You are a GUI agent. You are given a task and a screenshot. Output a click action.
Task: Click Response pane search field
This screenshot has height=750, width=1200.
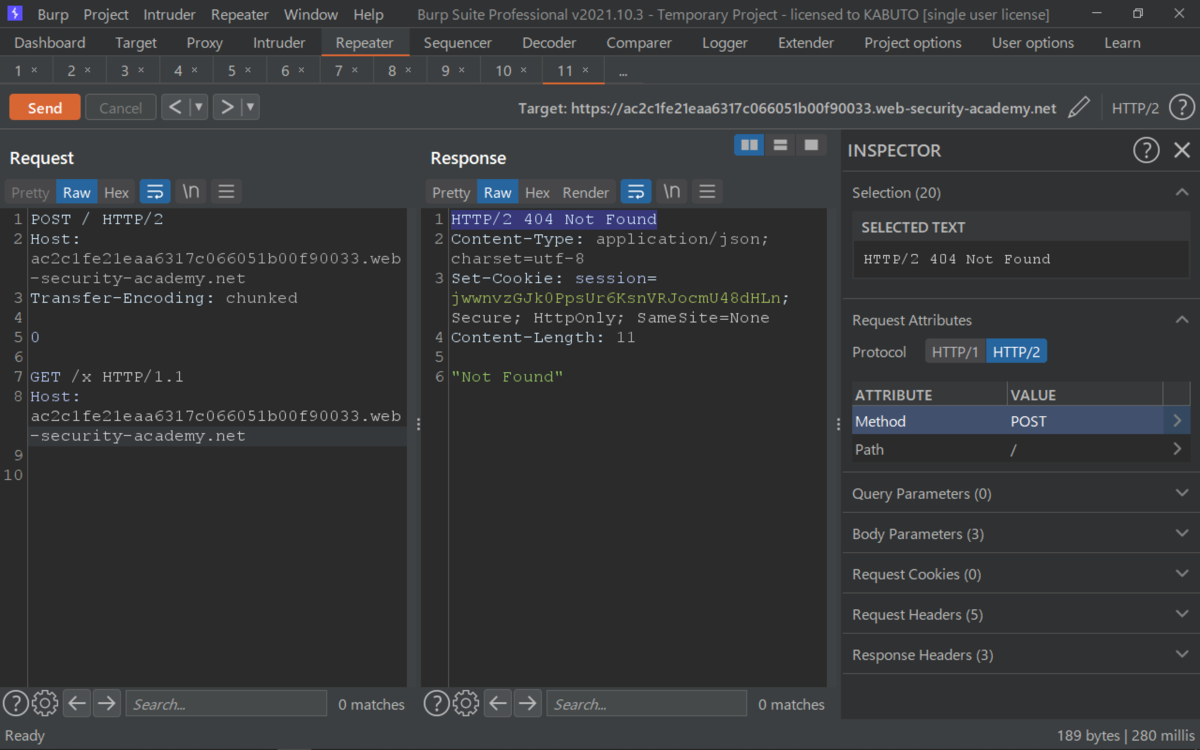(x=646, y=704)
